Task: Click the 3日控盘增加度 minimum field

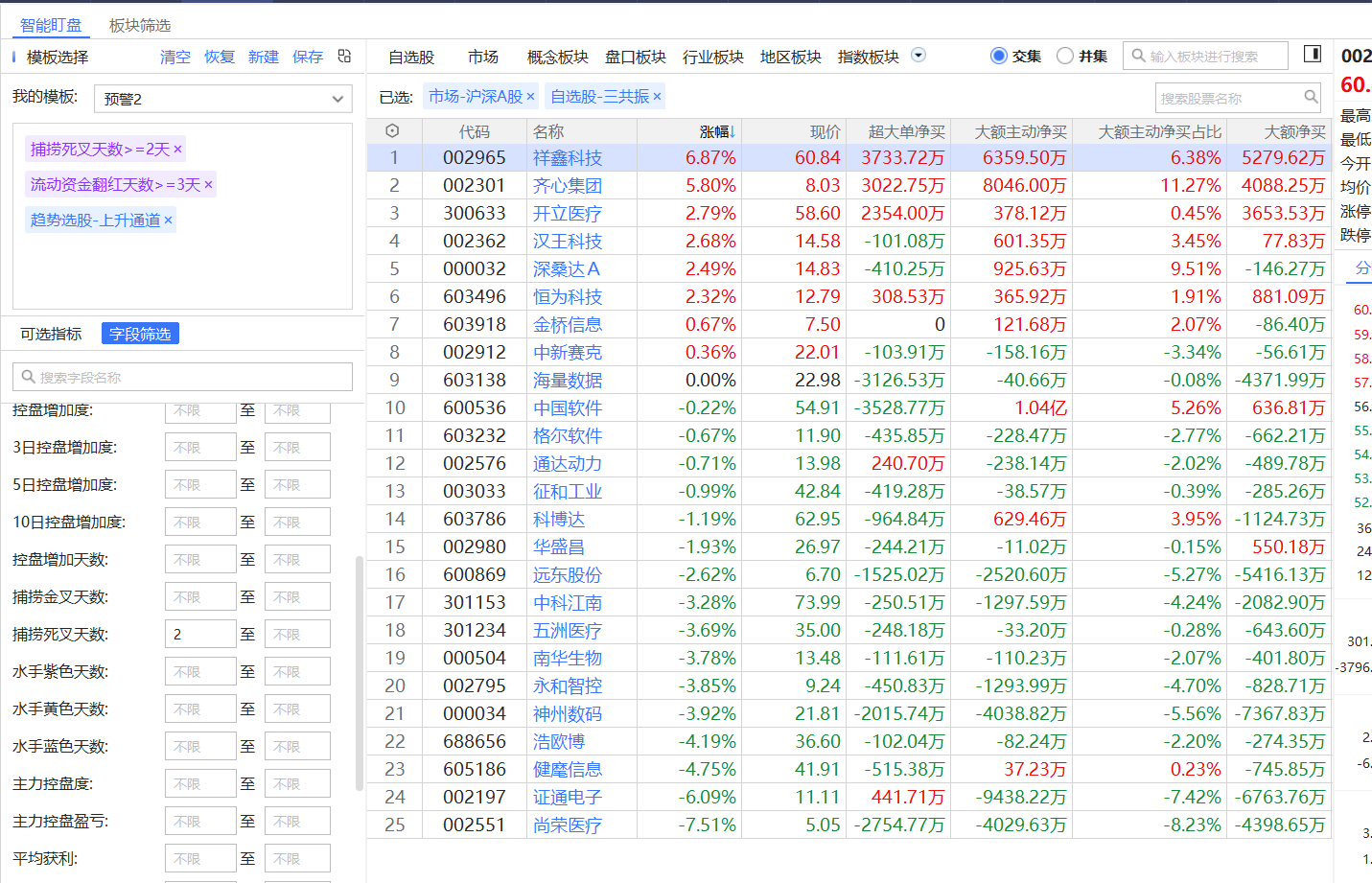Action: pos(200,447)
